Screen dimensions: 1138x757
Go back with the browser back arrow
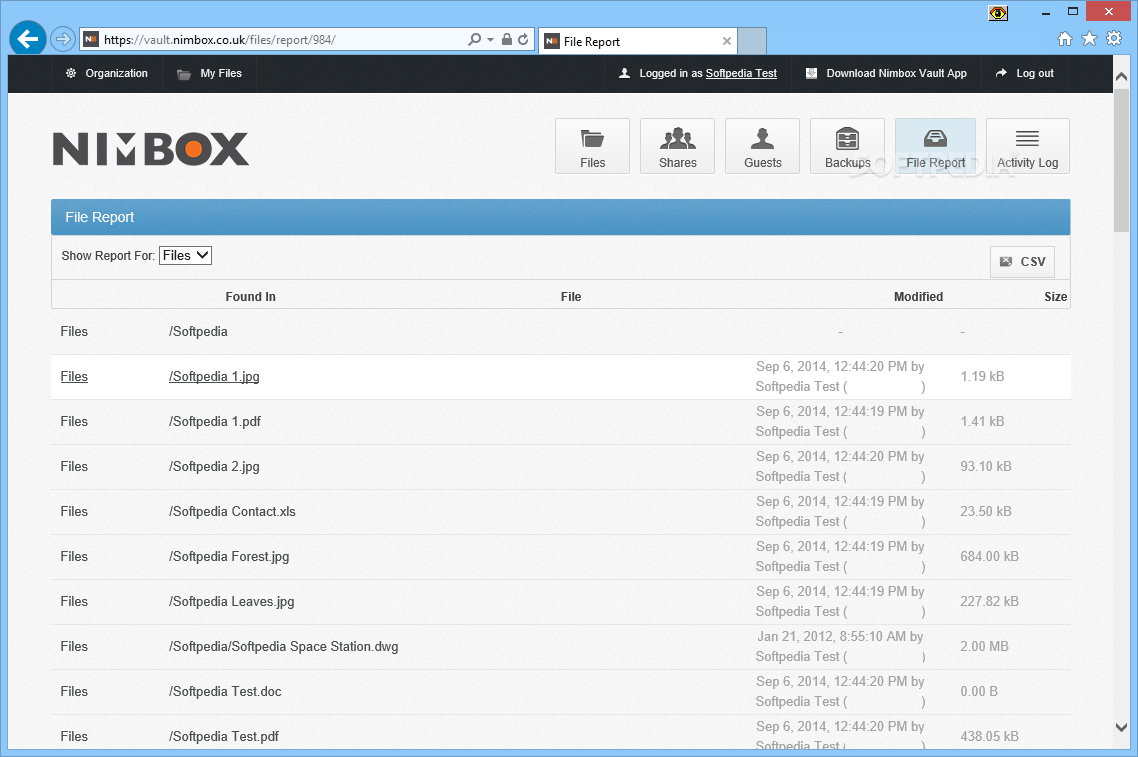point(28,38)
